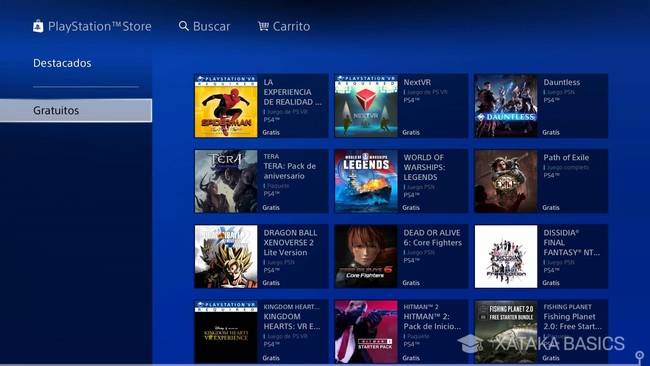Image resolution: width=650 pixels, height=366 pixels.
Task: Click the shopping cart icon
Action: tap(263, 26)
